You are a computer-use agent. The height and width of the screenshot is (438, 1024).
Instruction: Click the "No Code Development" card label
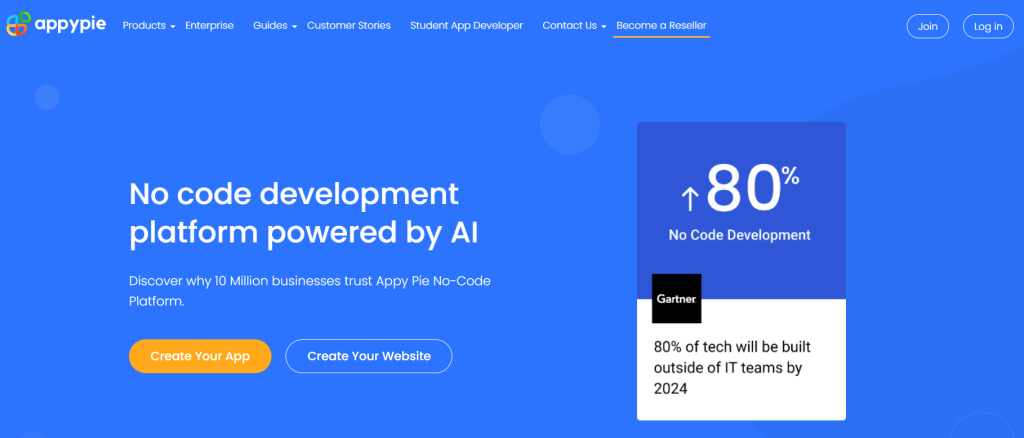coord(739,235)
